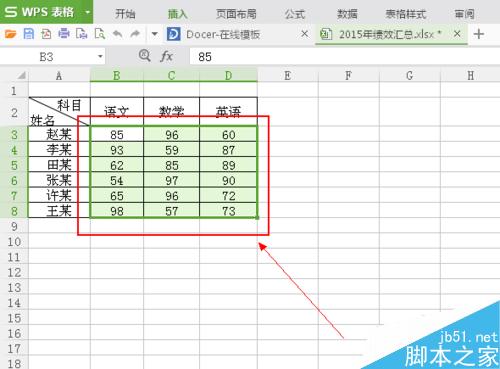Click the open folder icon

(10, 34)
